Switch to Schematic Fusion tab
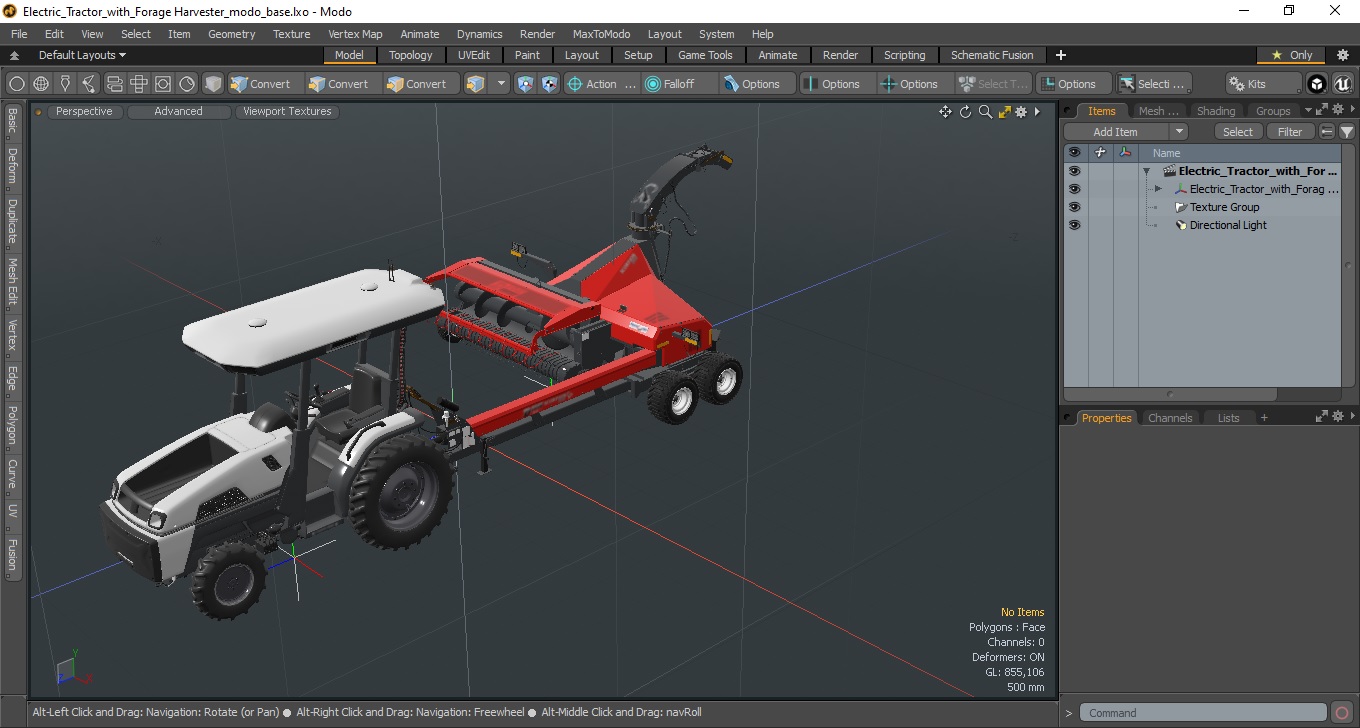The width and height of the screenshot is (1360, 728). [992, 55]
